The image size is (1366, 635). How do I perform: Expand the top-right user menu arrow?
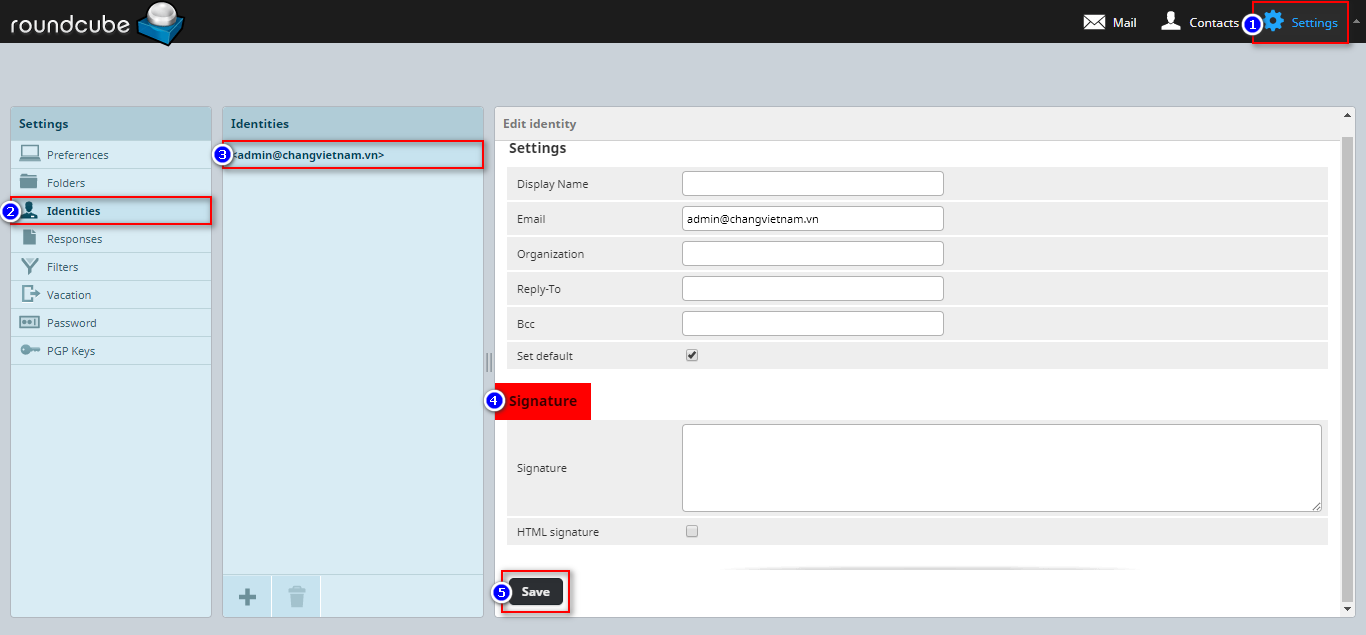point(1356,21)
